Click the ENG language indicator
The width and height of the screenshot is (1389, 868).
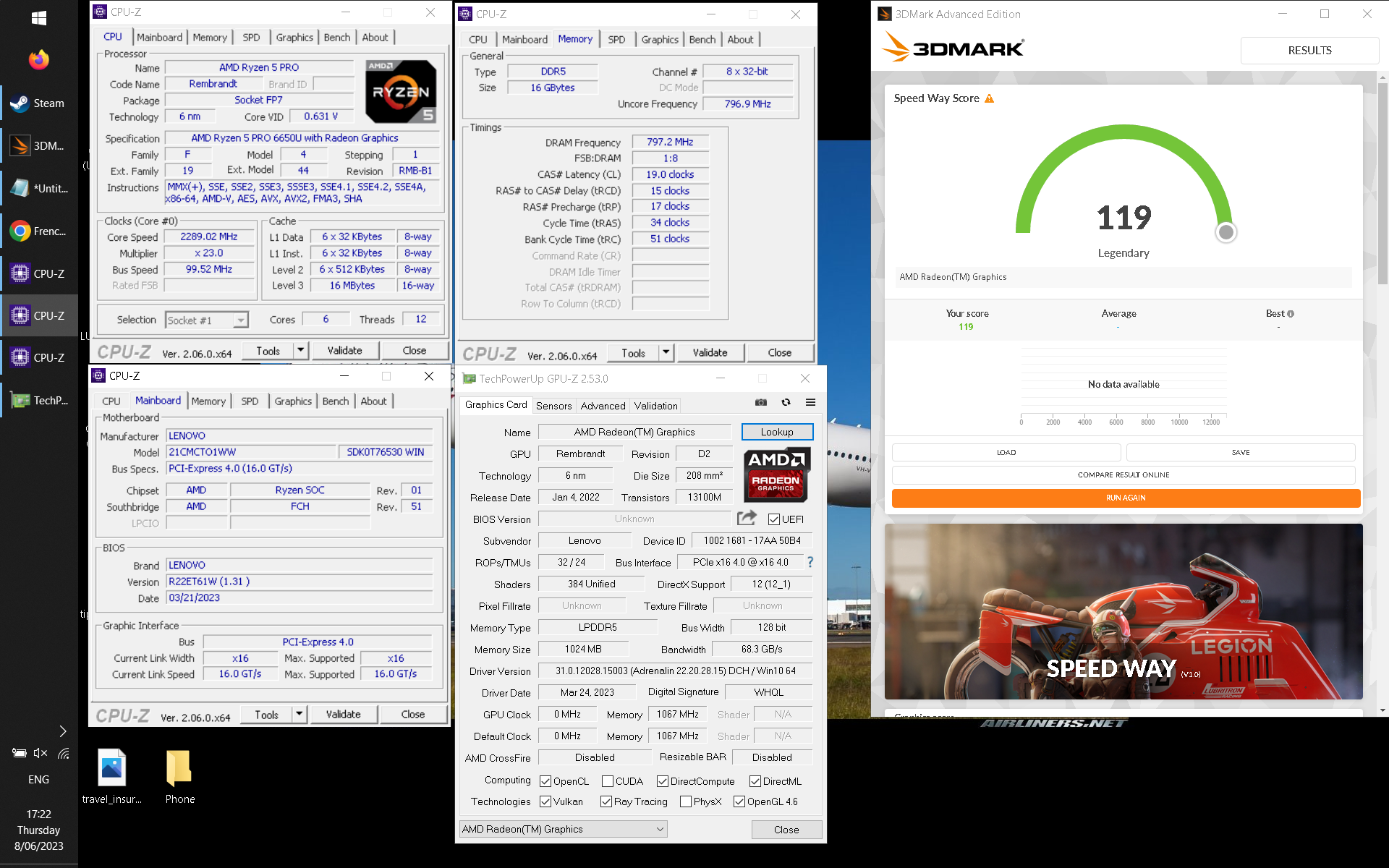click(x=39, y=780)
